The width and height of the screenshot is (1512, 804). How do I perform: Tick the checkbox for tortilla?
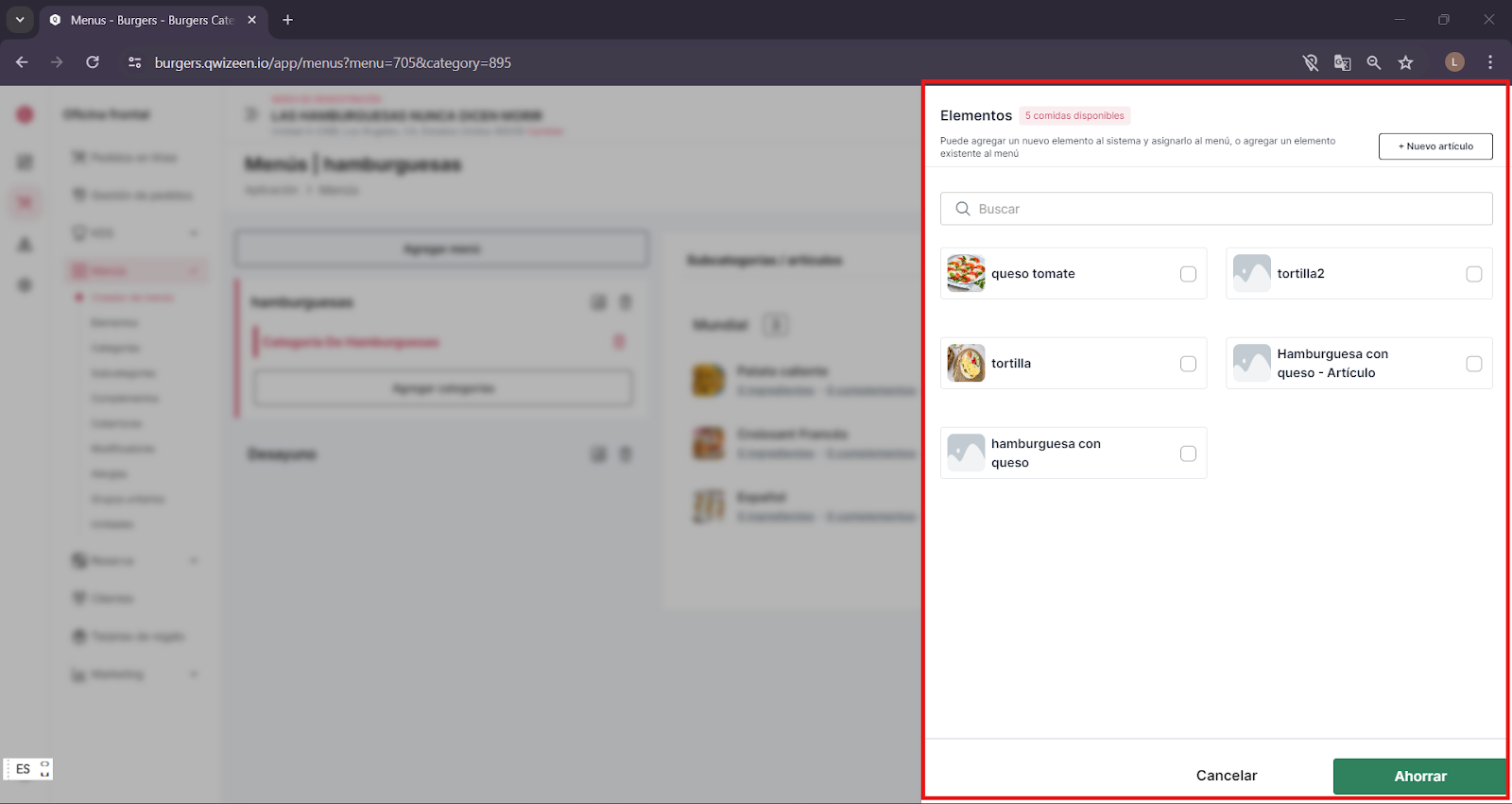point(1188,364)
